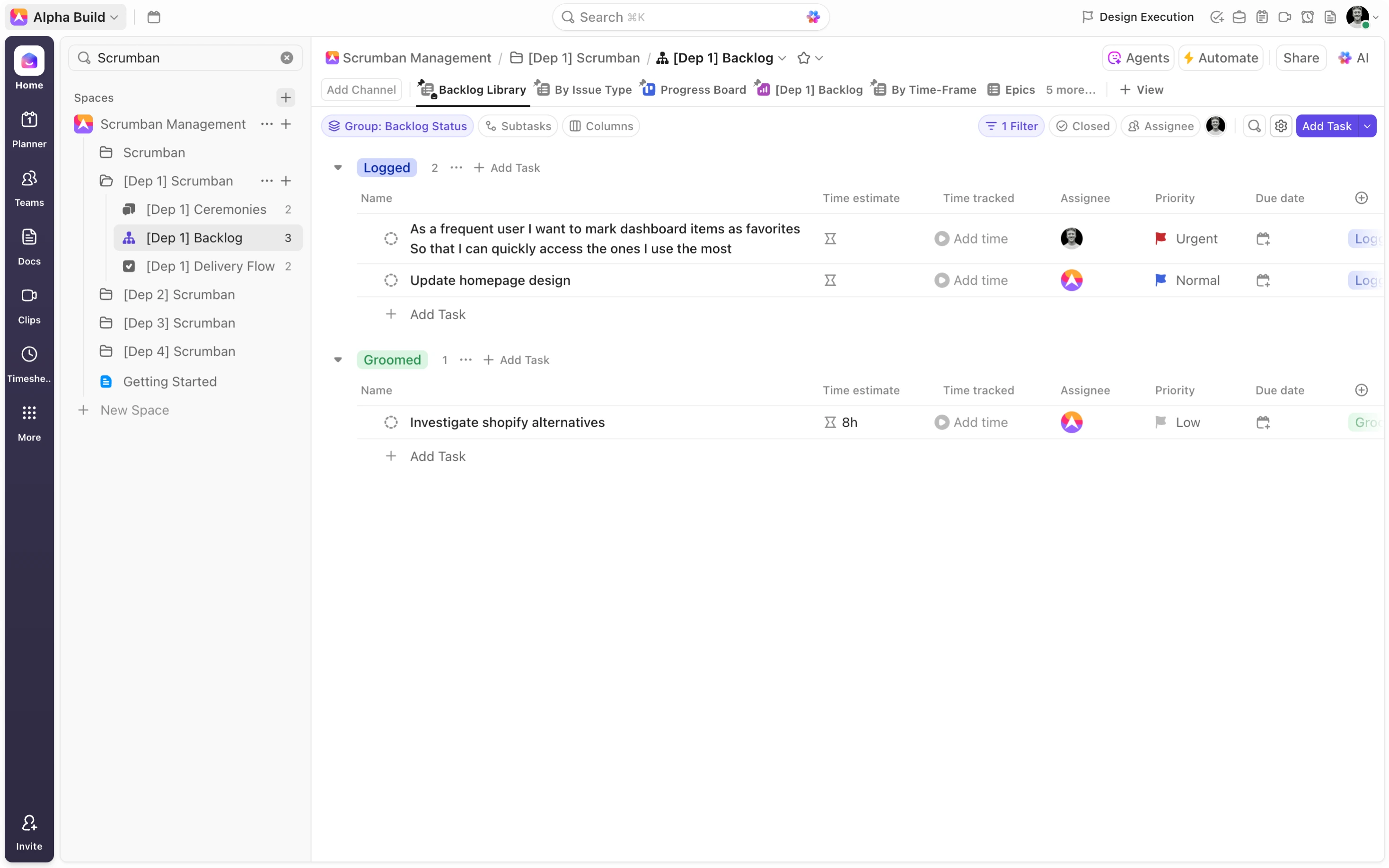The height and width of the screenshot is (868, 1389).
Task: Open reminders via the alarm clock icon
Action: click(x=1308, y=17)
